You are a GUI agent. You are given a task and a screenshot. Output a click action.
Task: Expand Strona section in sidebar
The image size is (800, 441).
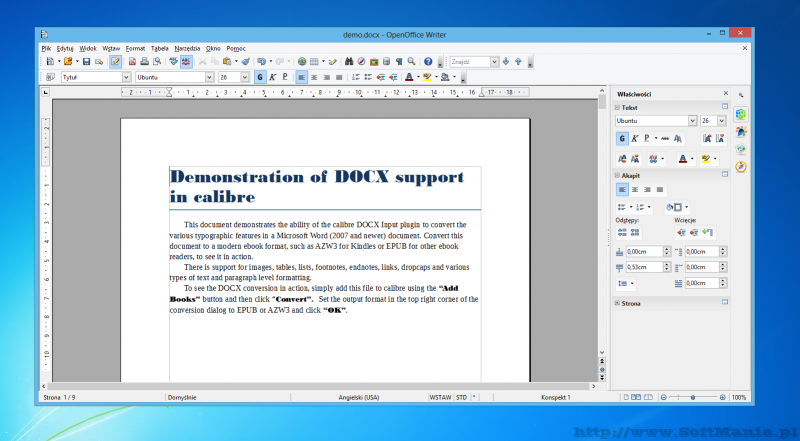point(617,303)
